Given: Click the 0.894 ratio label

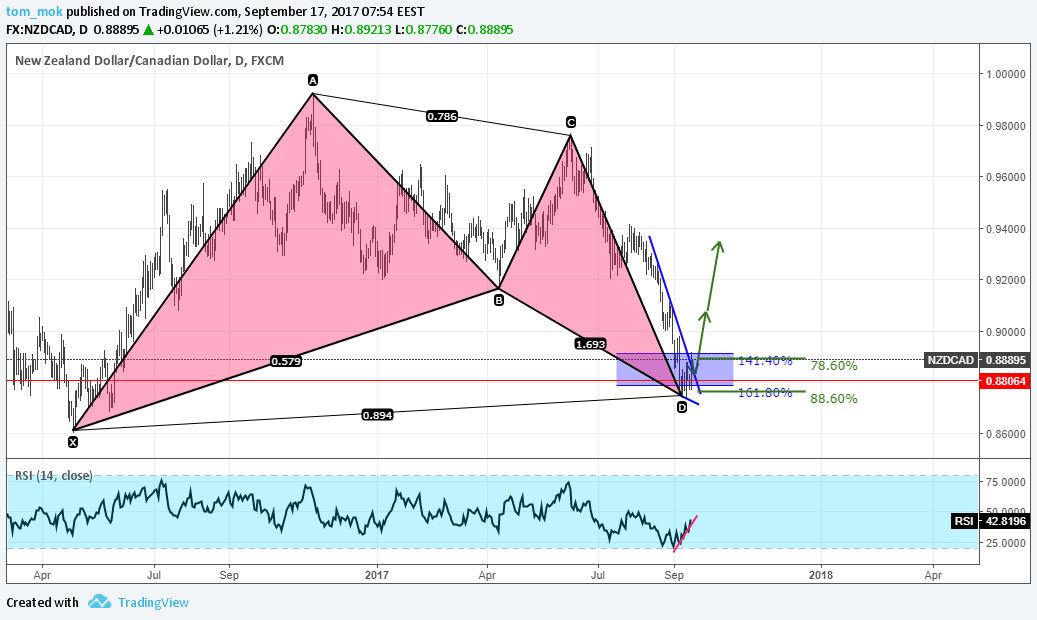Looking at the screenshot, I should pos(377,415).
